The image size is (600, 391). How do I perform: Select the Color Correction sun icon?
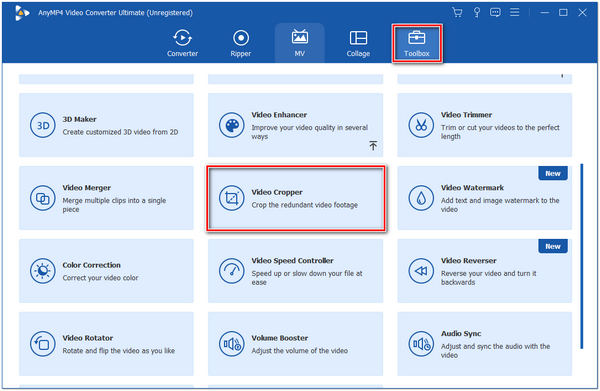pyautogui.click(x=42, y=271)
